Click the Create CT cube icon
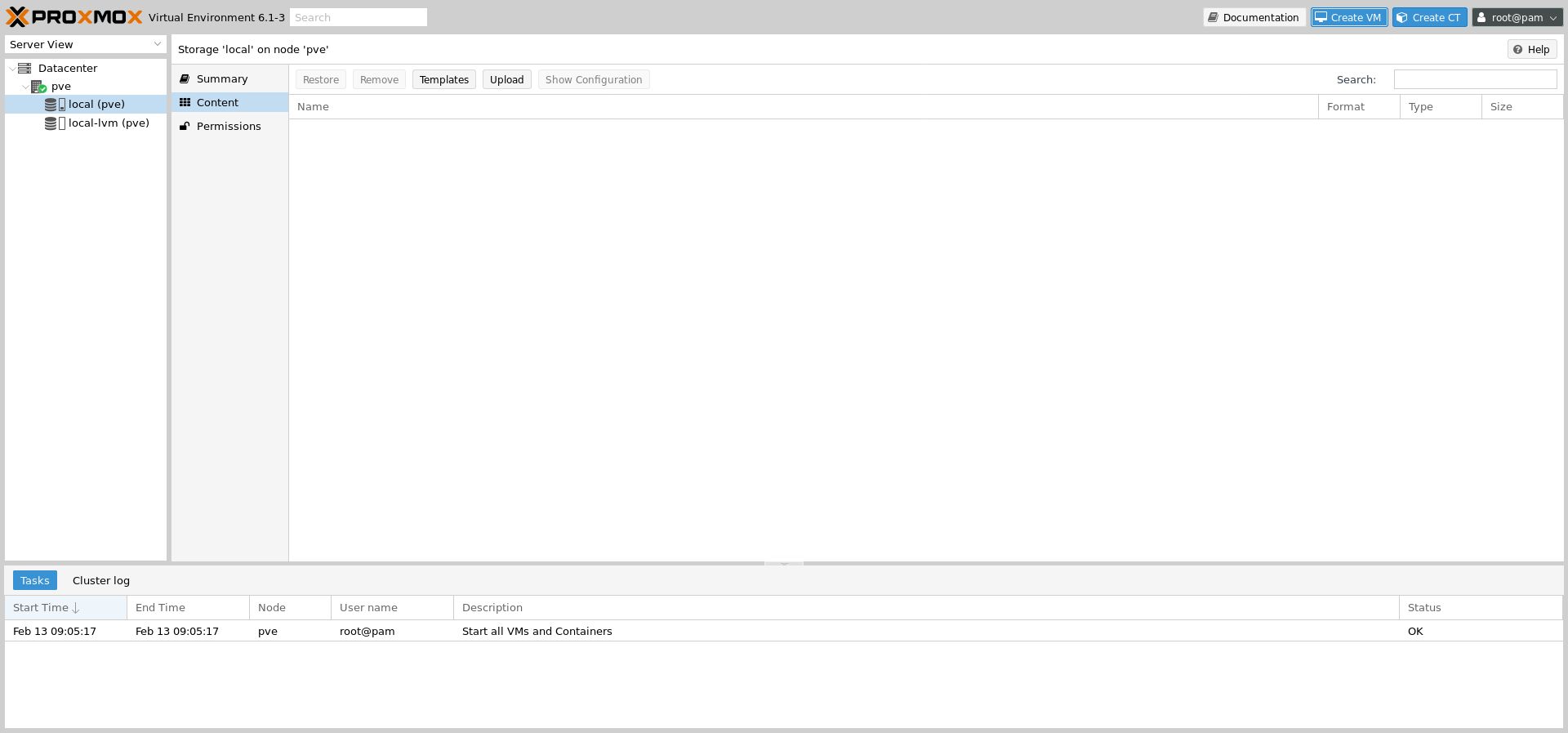Viewport: 1568px width, 733px height. pos(1402,18)
